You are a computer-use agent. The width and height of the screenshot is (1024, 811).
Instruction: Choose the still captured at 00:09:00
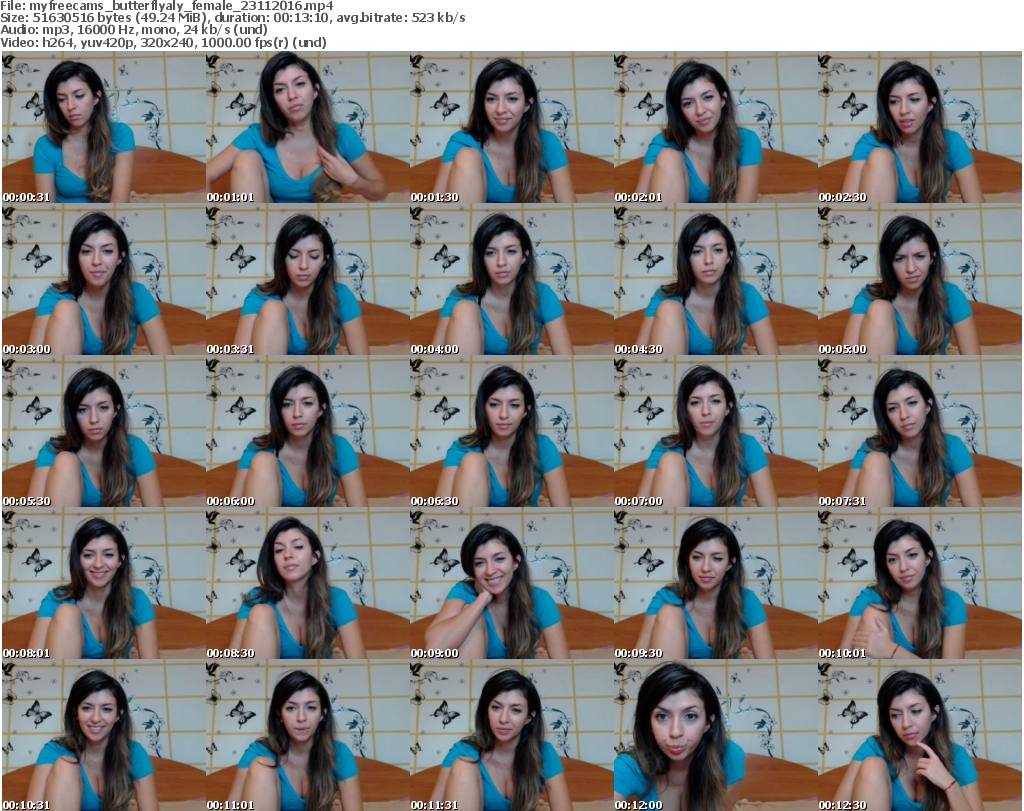[x=511, y=584]
